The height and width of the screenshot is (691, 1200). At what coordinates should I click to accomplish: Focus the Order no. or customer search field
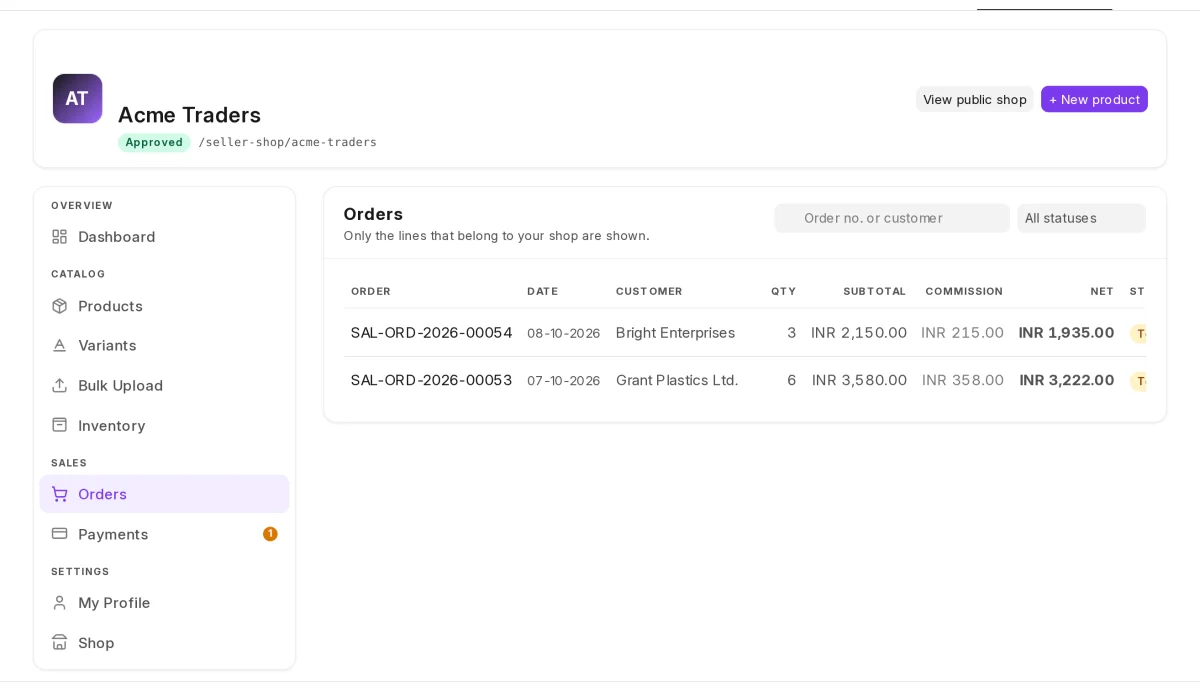[x=892, y=218]
